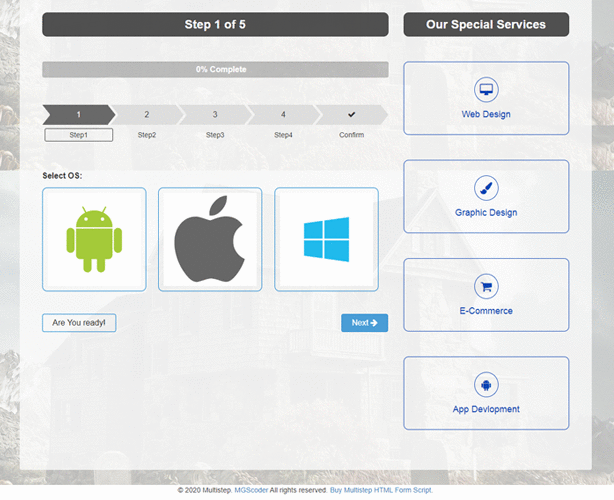Open the Graphic Design service link
The height and width of the screenshot is (500, 614).
coord(486,213)
